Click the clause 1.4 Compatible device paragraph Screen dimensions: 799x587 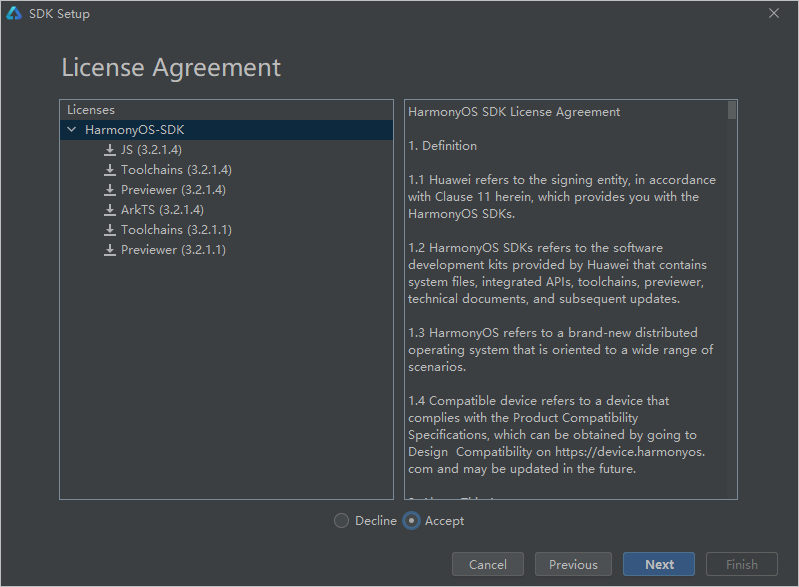556,435
